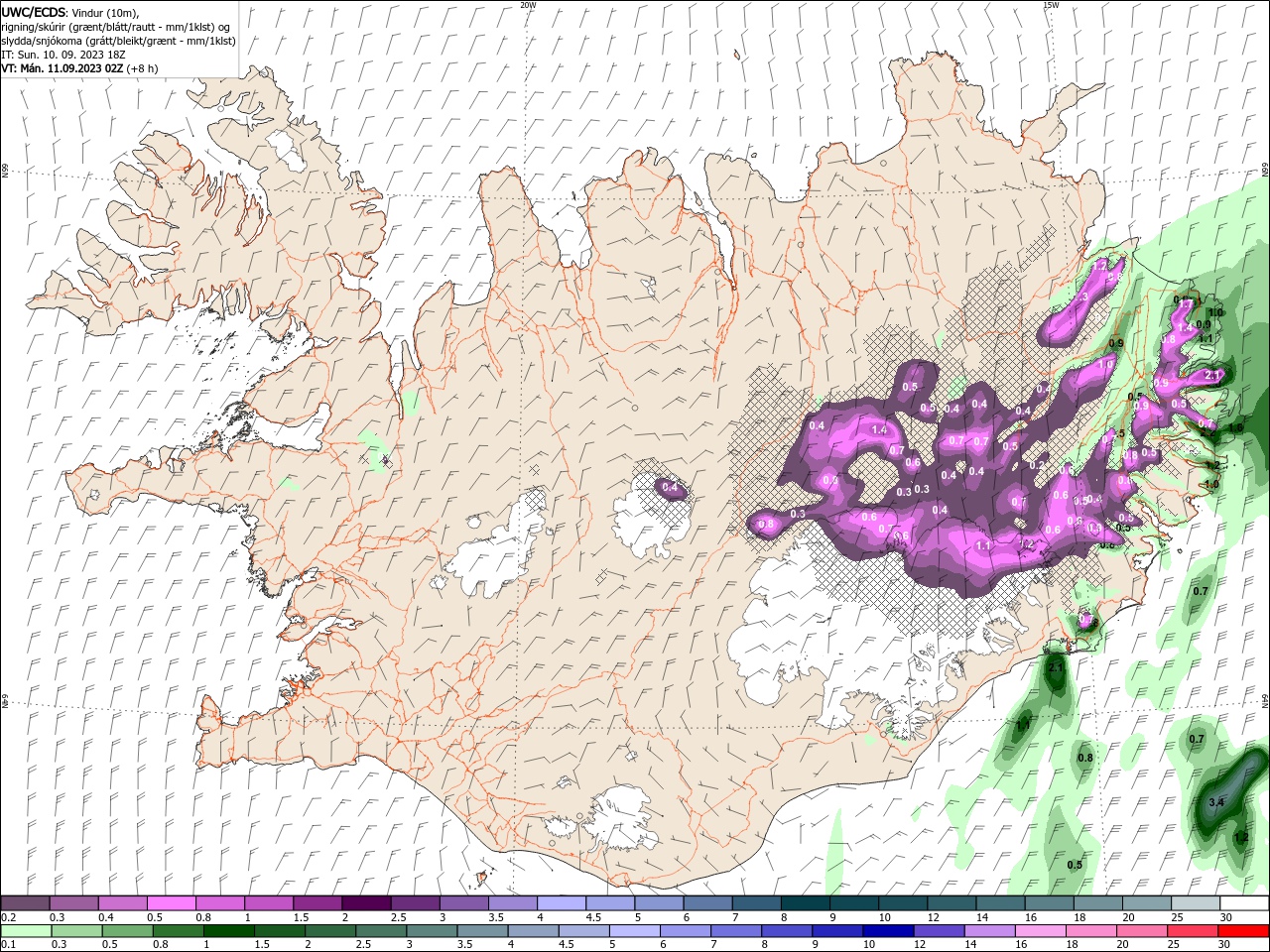This screenshot has width=1270, height=952.
Task: Pick upper legend swatch between 1.5 and 2
Action: [318, 903]
